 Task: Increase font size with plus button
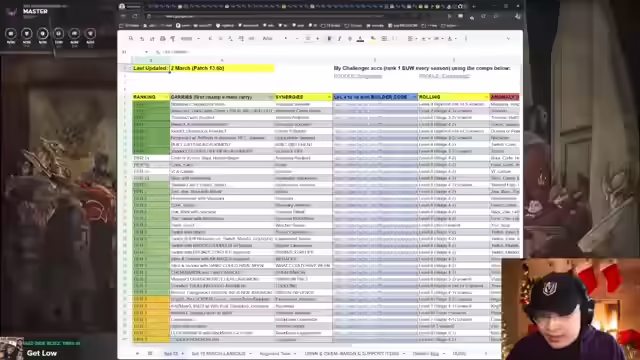click(318, 39)
